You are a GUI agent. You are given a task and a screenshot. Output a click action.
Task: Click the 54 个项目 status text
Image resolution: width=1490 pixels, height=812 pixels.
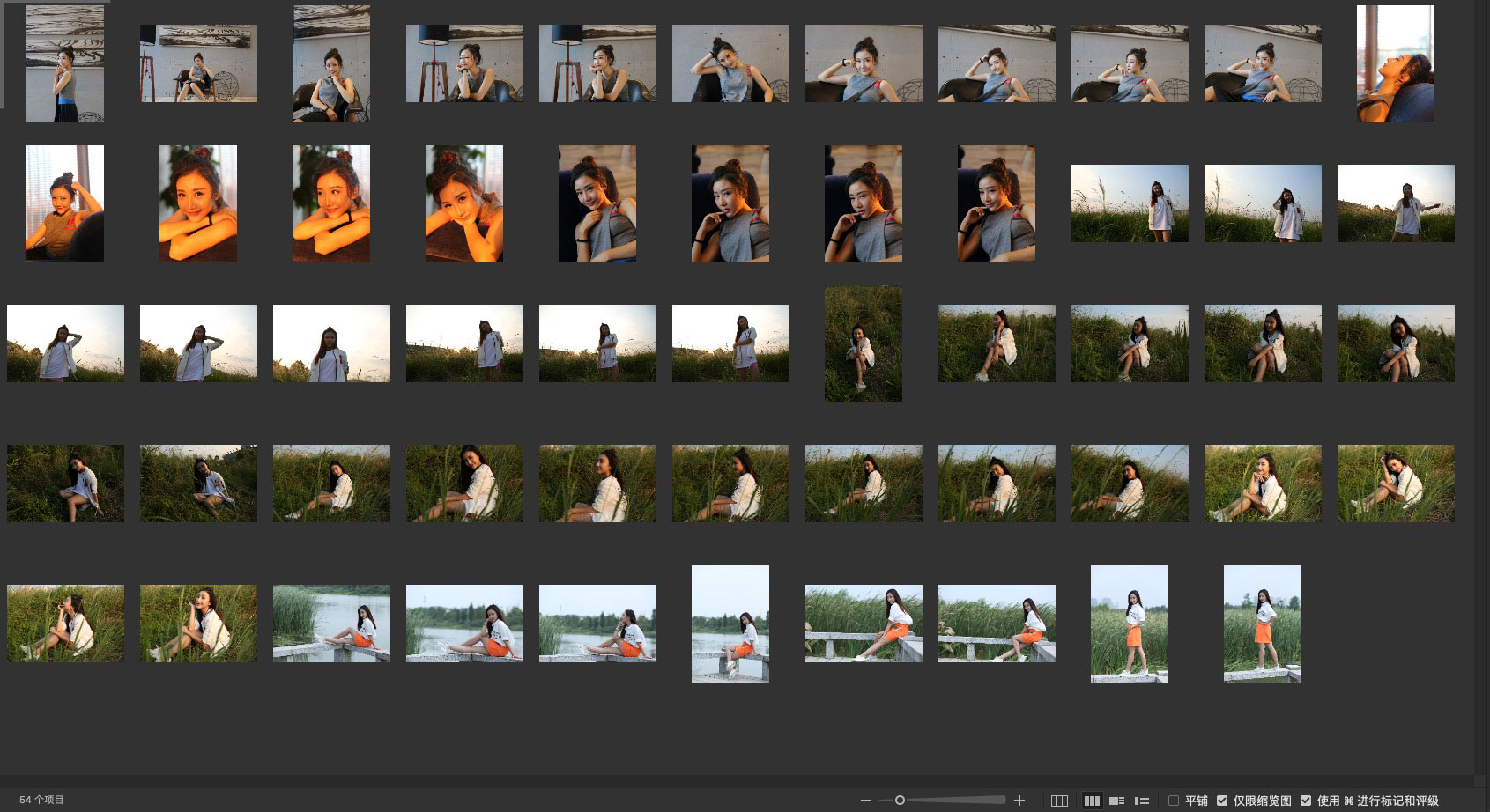(x=41, y=800)
